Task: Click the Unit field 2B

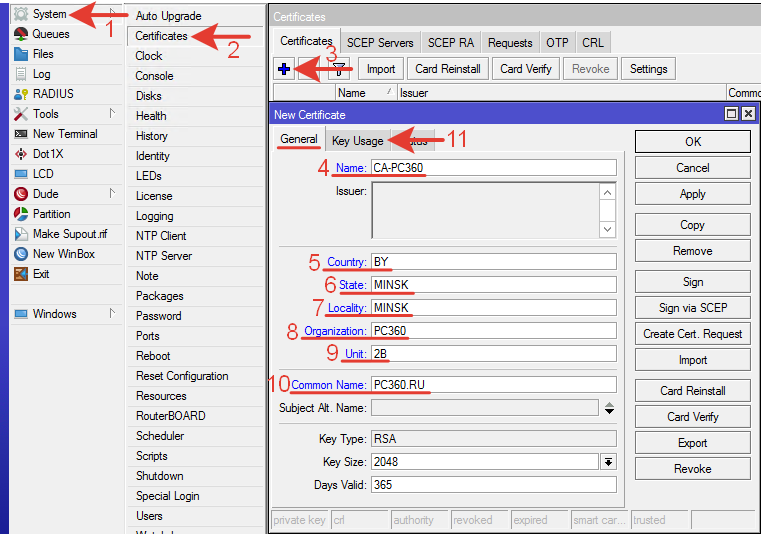Action: tap(494, 354)
